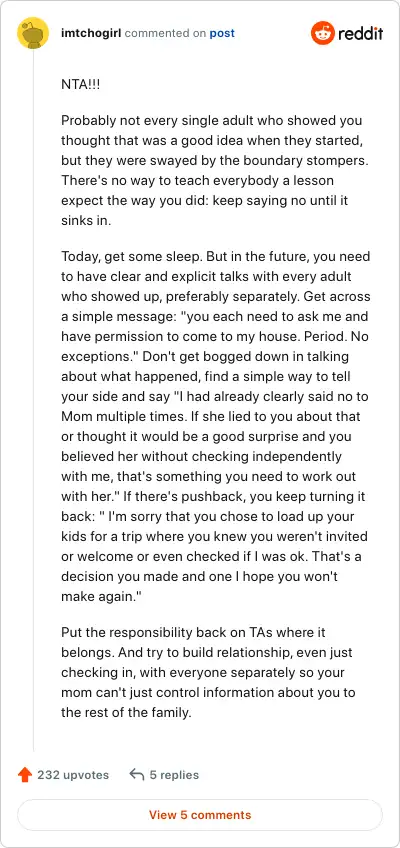
Task: Click the line starting "exceptions." Don't get bogged
Action: click(205, 357)
